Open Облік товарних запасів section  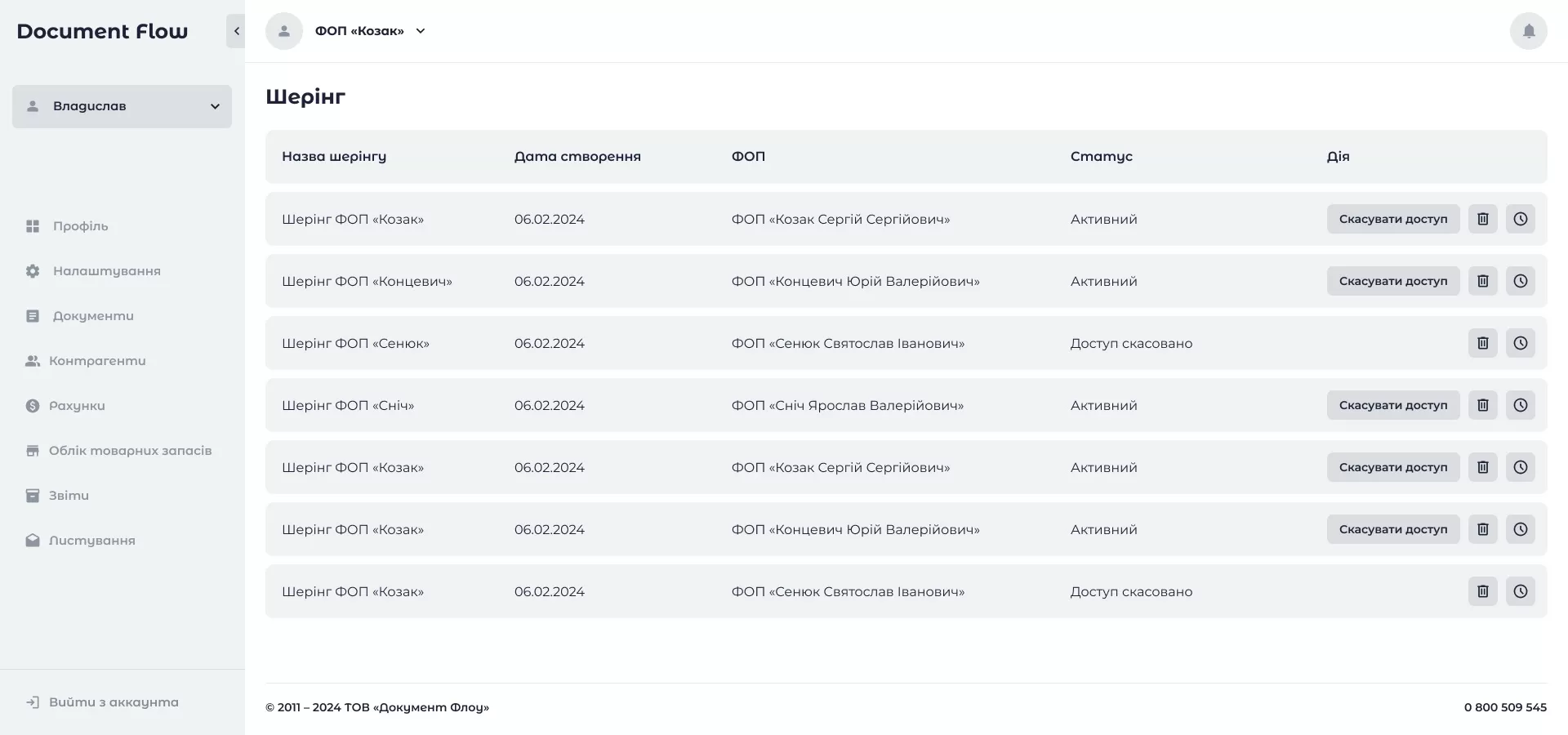(x=130, y=451)
